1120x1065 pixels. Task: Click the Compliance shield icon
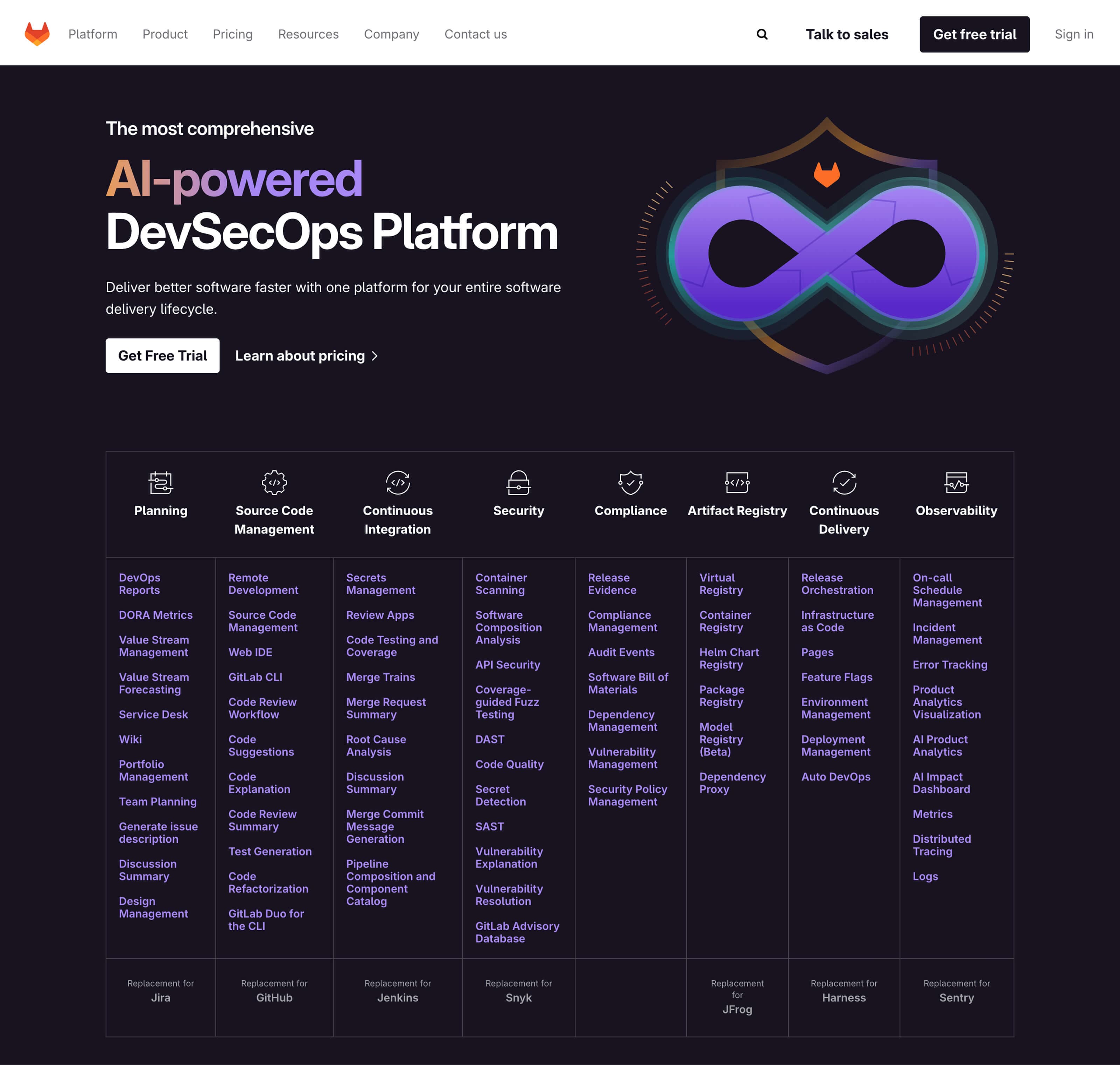(x=631, y=483)
